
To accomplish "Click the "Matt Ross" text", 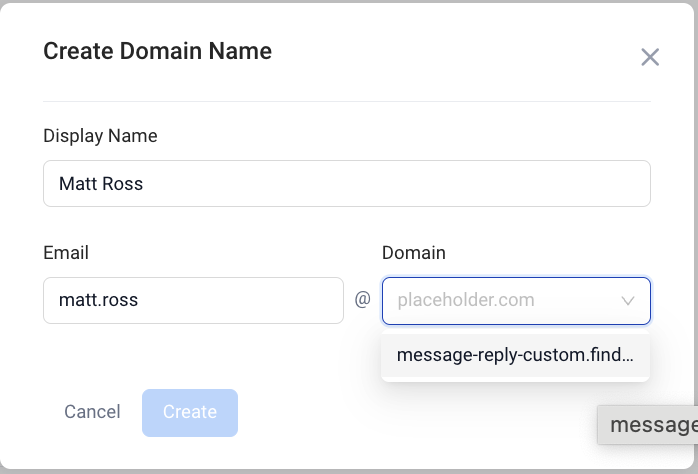I will pos(100,184).
